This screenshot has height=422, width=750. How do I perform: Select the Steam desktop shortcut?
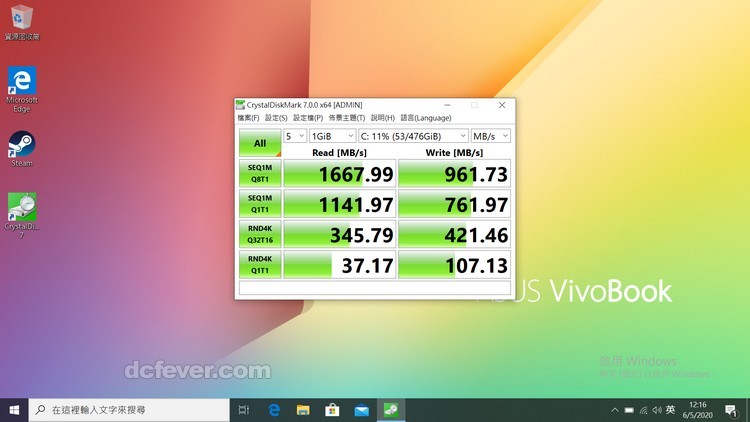22,149
